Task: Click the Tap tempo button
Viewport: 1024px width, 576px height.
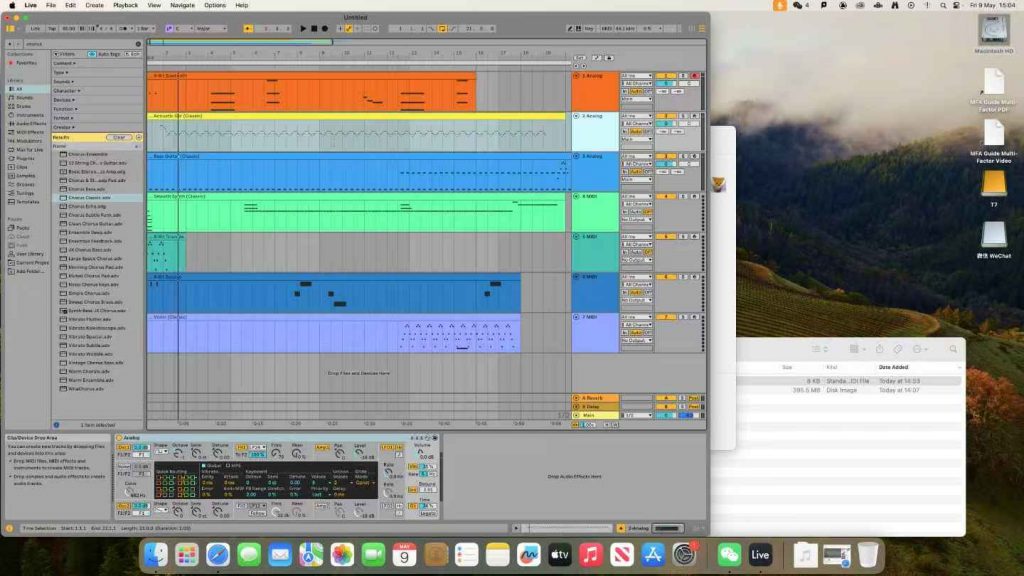Action: [x=51, y=28]
